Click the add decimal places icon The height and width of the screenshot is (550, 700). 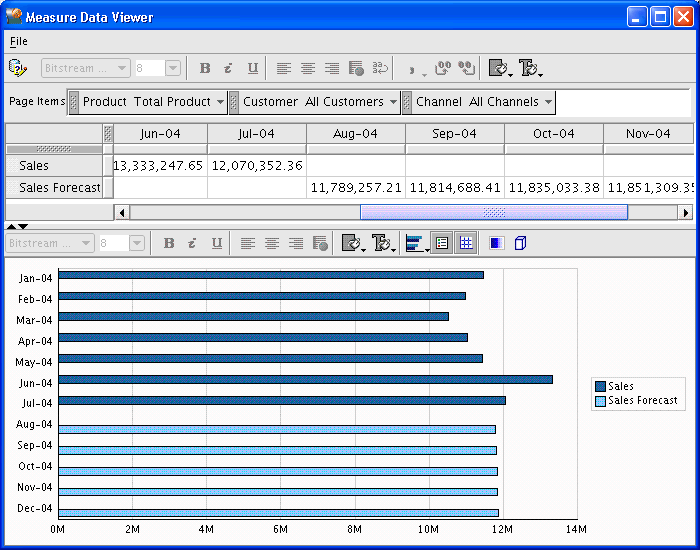[x=443, y=68]
